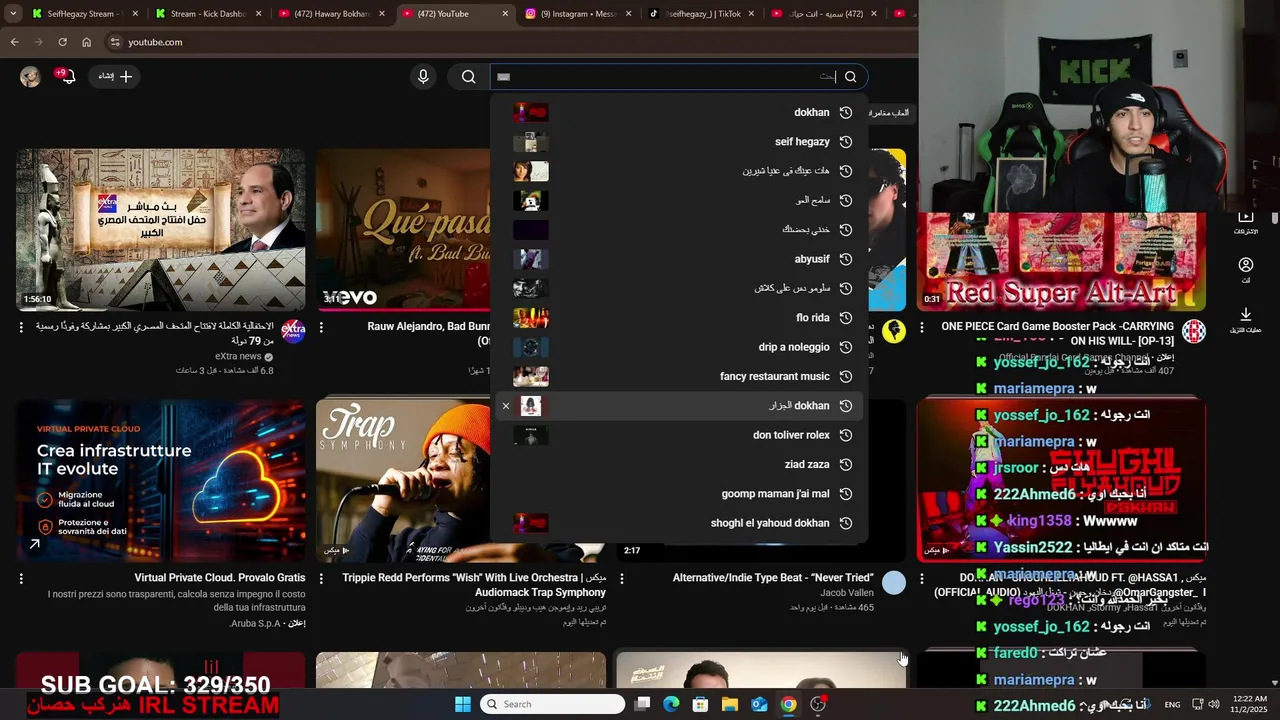Viewport: 1280px width, 720px height.
Task: Select 'fancy restaurant music' suggestion
Action: coord(680,376)
